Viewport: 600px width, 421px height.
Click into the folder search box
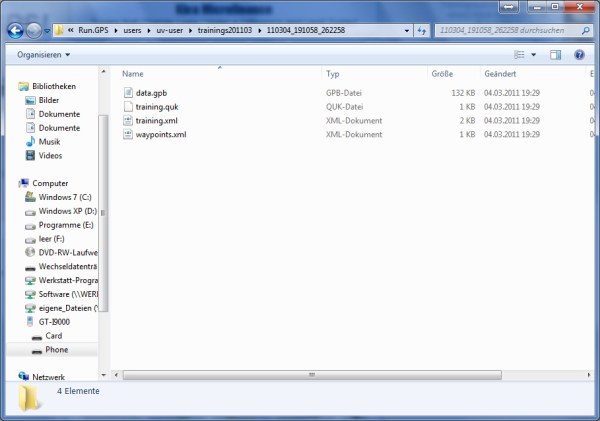click(505, 30)
